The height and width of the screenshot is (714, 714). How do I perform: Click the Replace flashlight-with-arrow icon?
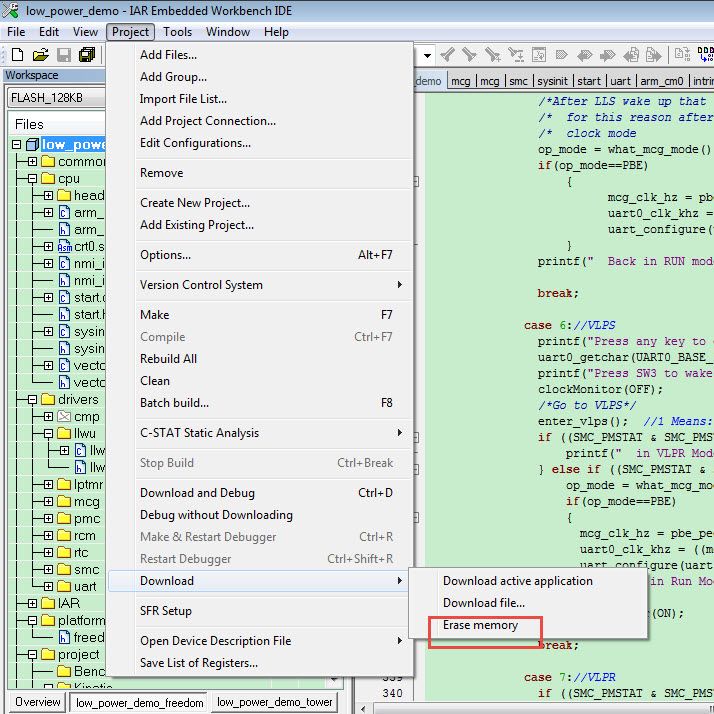click(x=515, y=55)
